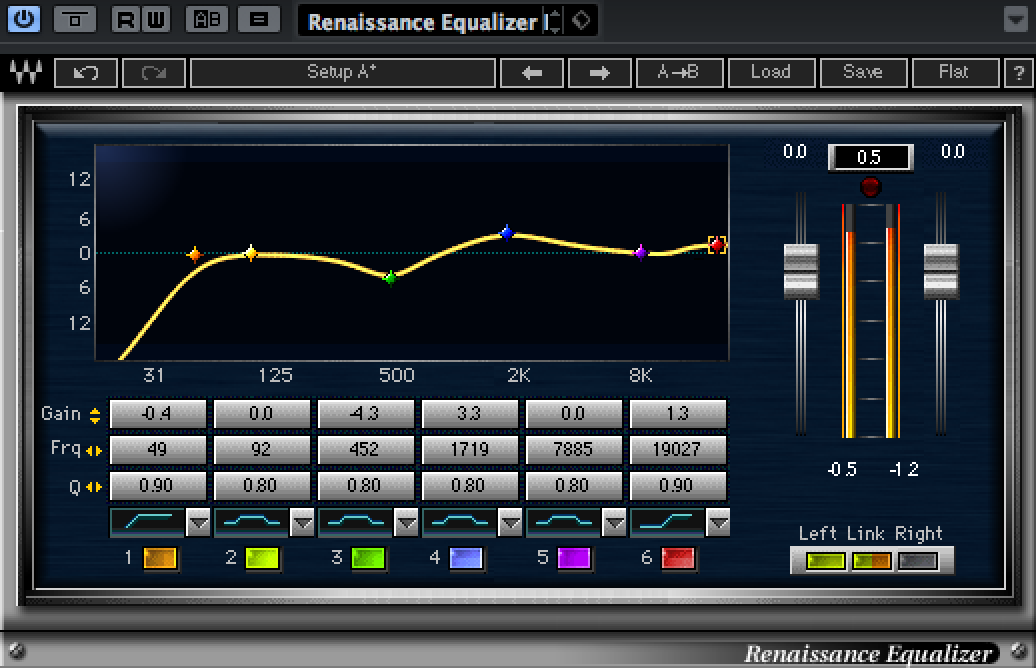
Task: Click the next preset right arrow
Action: coord(599,72)
